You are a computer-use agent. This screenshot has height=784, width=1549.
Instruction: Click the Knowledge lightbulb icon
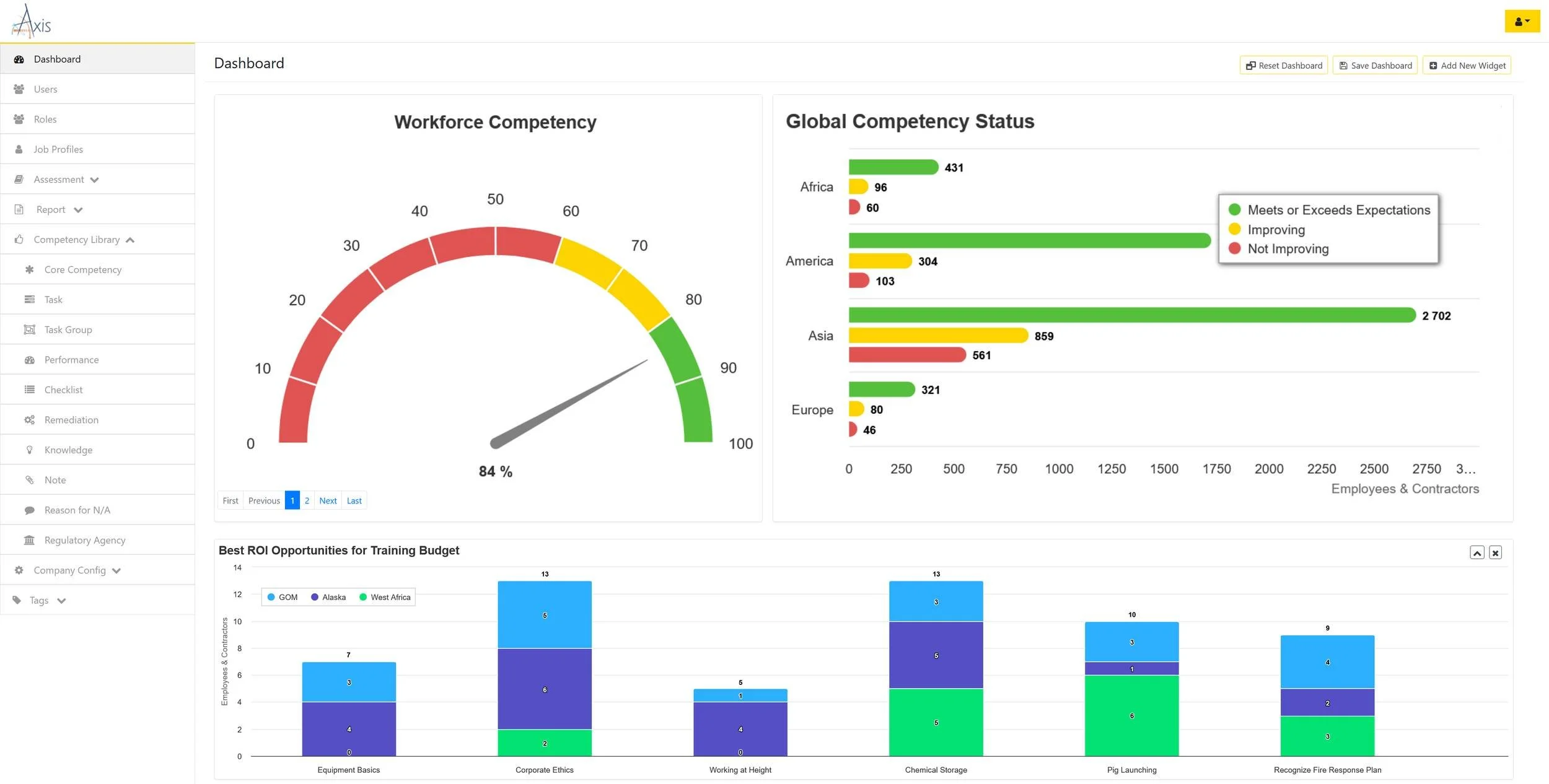coord(29,450)
